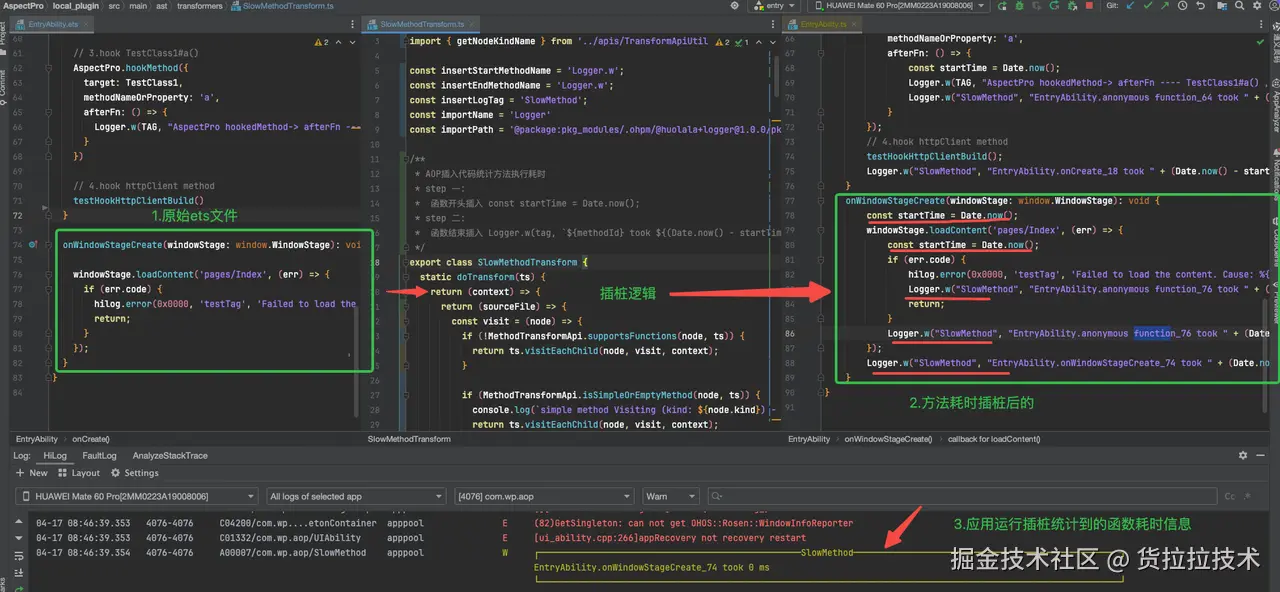1280x592 pixels.
Task: Open the log panel device selector dropdown
Action: pos(137,496)
